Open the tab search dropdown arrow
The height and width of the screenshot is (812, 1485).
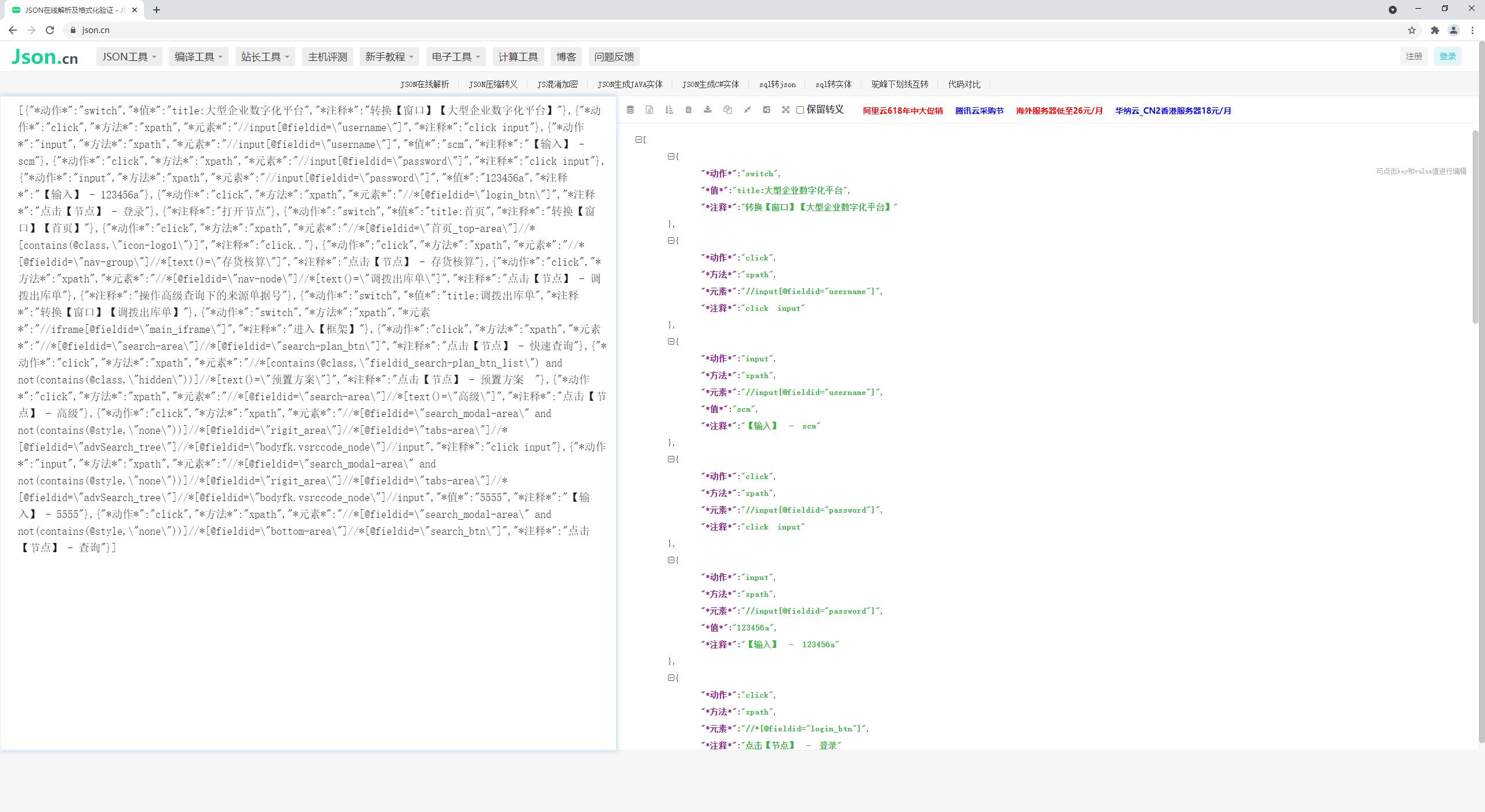click(x=1393, y=9)
